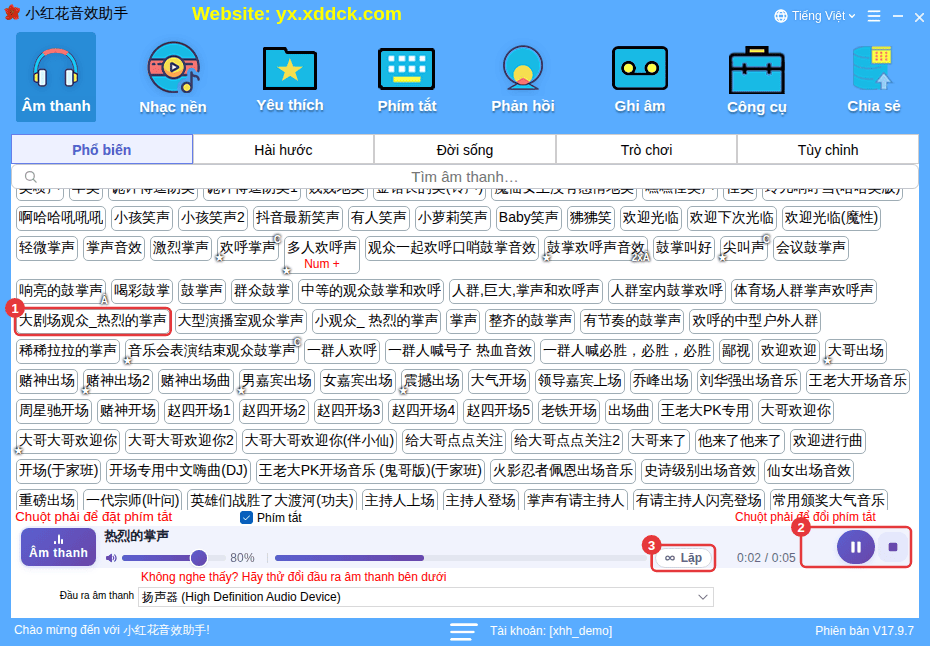Pause the playing sound

(855, 547)
